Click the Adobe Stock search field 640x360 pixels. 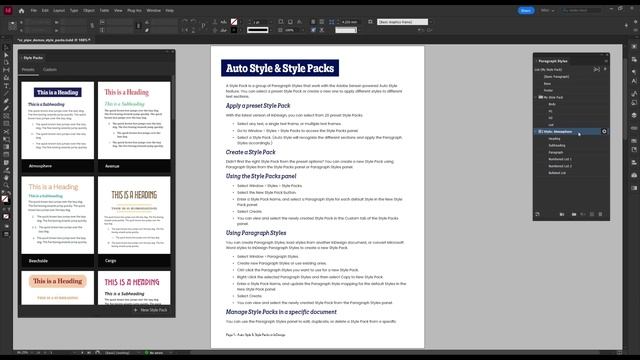(x=582, y=10)
